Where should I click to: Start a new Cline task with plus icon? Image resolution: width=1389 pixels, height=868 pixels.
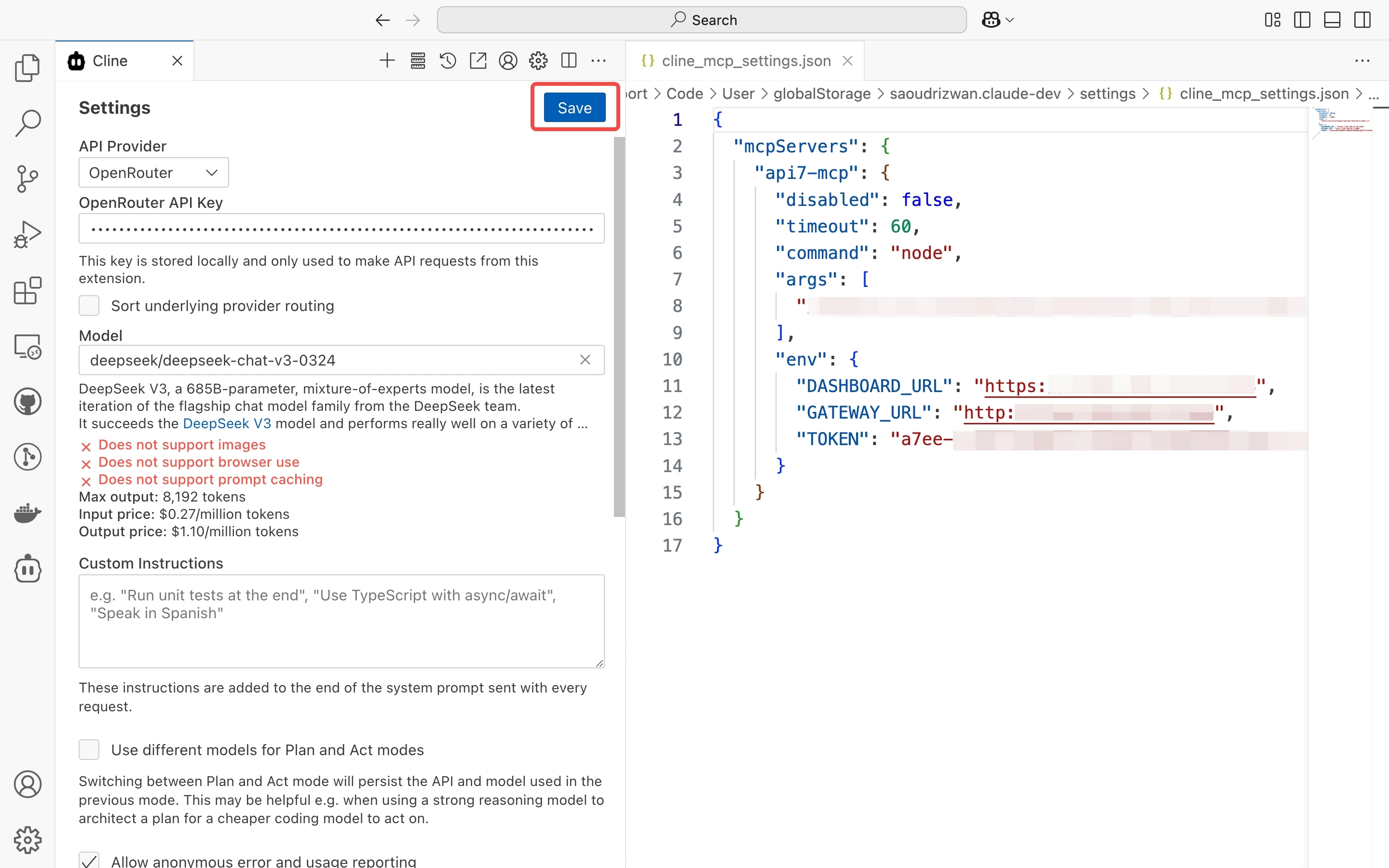point(387,60)
